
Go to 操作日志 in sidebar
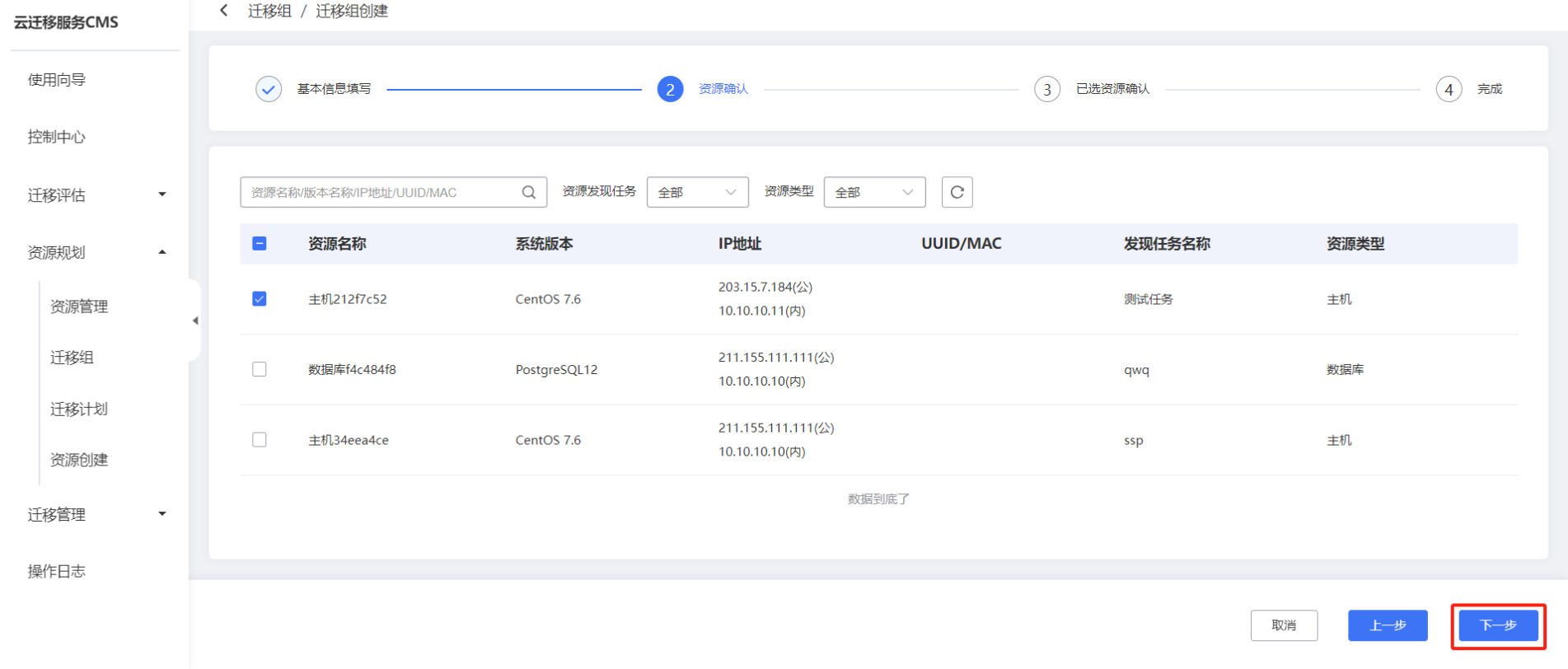[57, 571]
